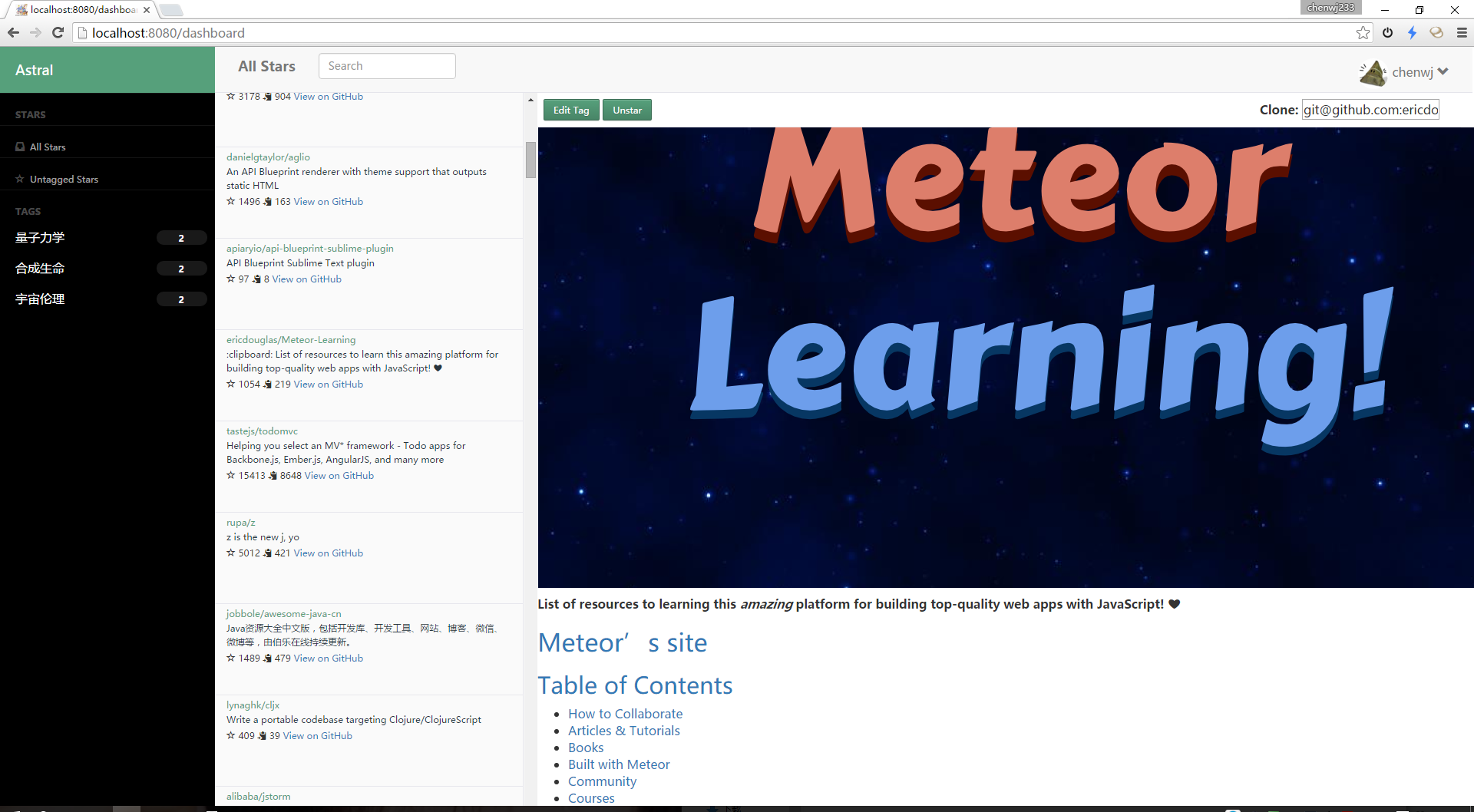View Meteor-Learning on GitHub link
The image size is (1474, 812).
point(328,384)
